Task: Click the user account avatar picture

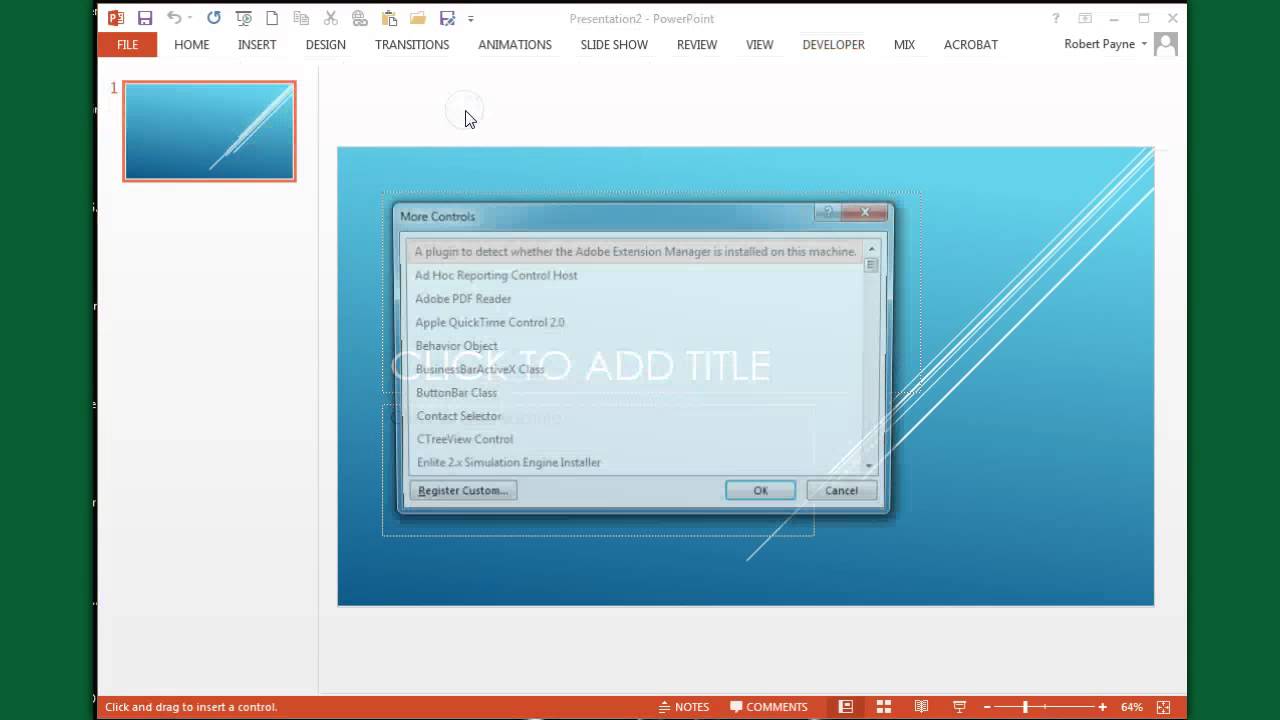Action: click(x=1165, y=44)
